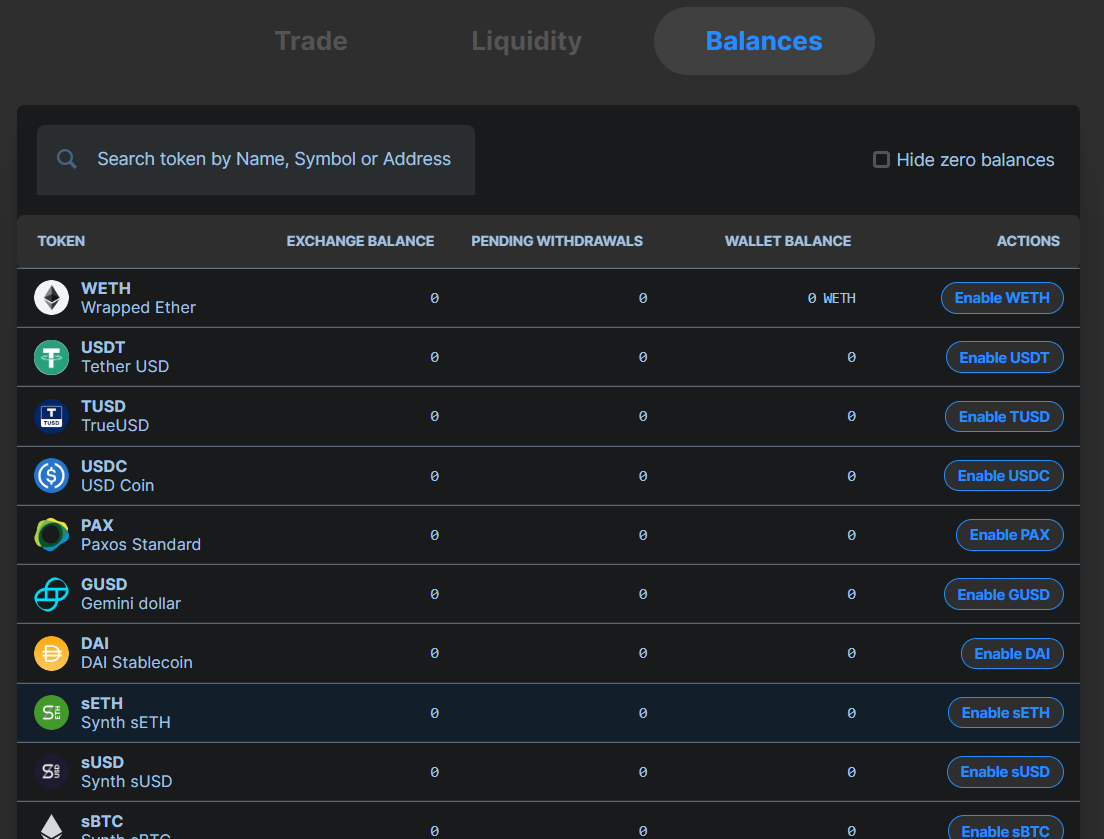The height and width of the screenshot is (839, 1104).
Task: Click the PAX Paxos Standard icon
Action: 51,535
